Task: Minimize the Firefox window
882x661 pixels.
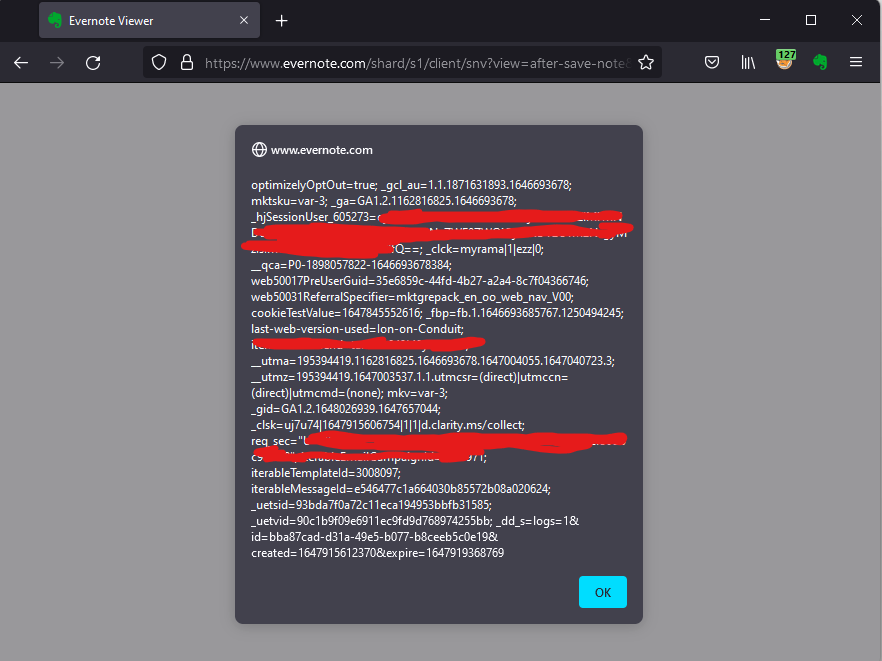Action: click(764, 20)
